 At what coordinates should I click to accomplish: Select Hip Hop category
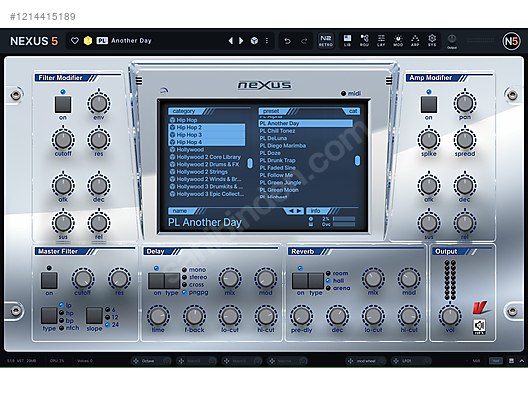[x=207, y=120]
